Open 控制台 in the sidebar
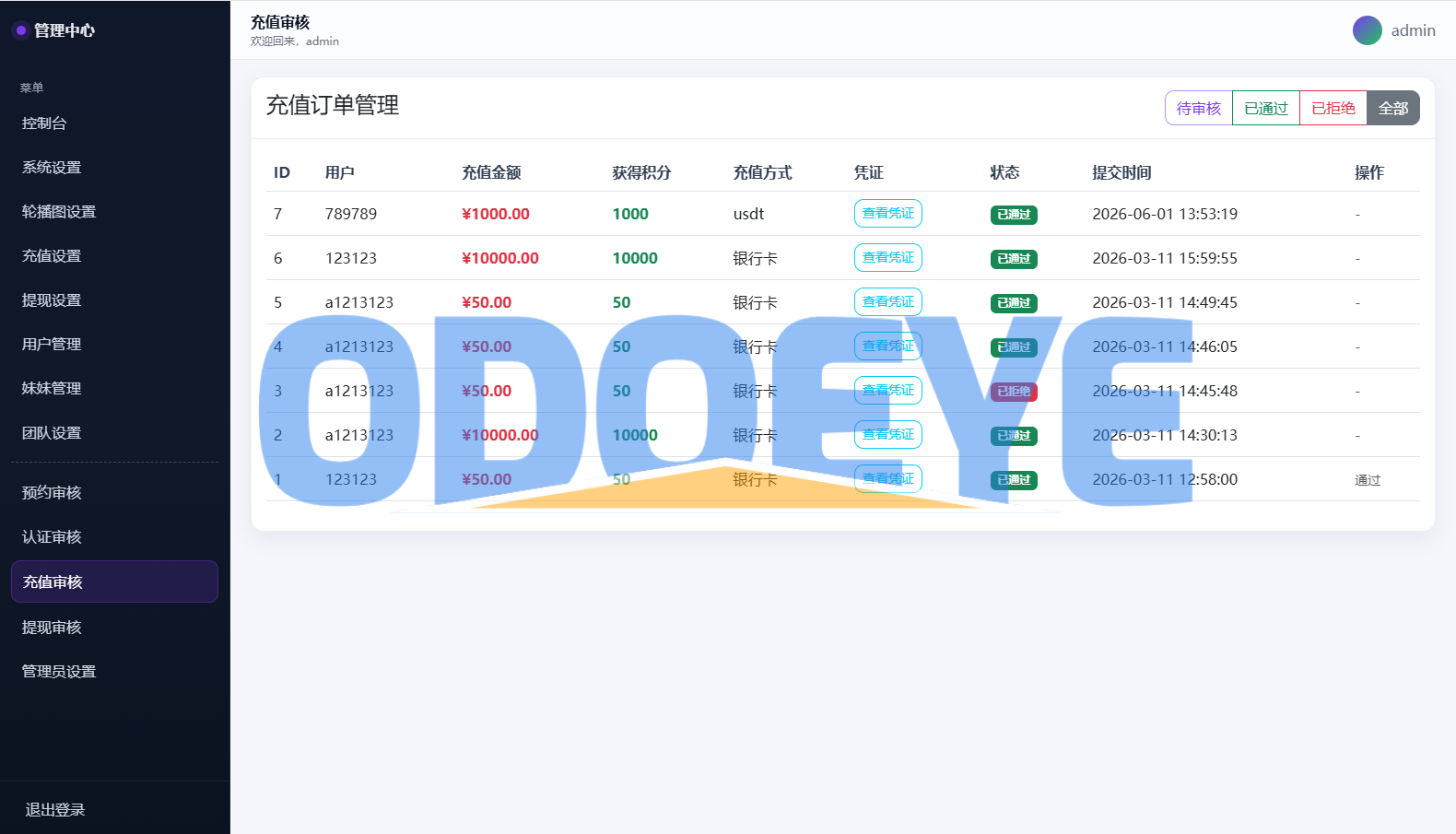1456x834 pixels. 114,123
